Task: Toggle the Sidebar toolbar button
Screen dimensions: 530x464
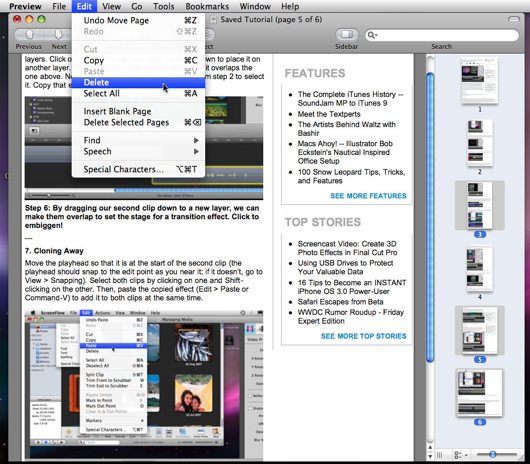Action: tap(346, 34)
